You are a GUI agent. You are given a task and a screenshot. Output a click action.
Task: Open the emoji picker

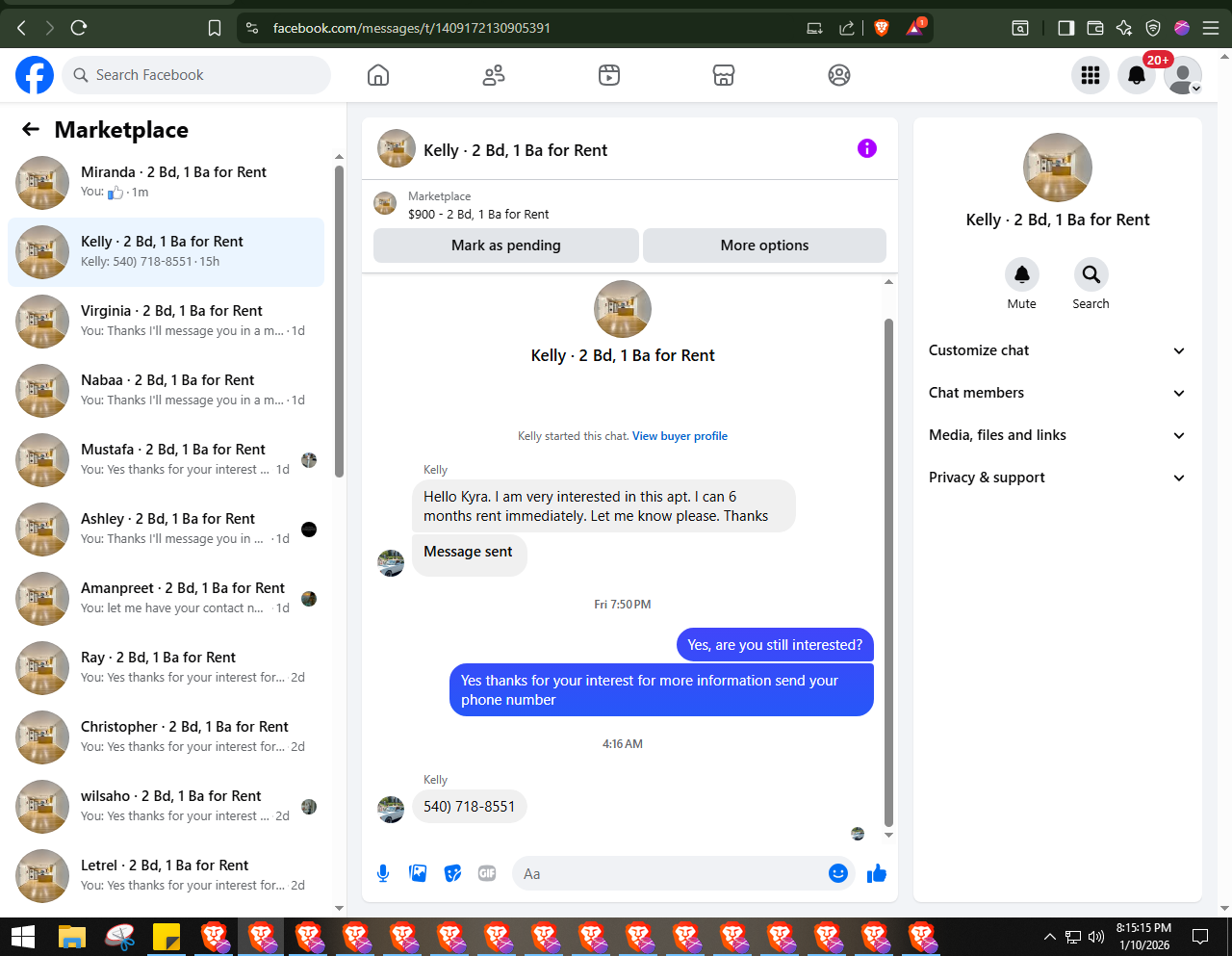pos(838,873)
